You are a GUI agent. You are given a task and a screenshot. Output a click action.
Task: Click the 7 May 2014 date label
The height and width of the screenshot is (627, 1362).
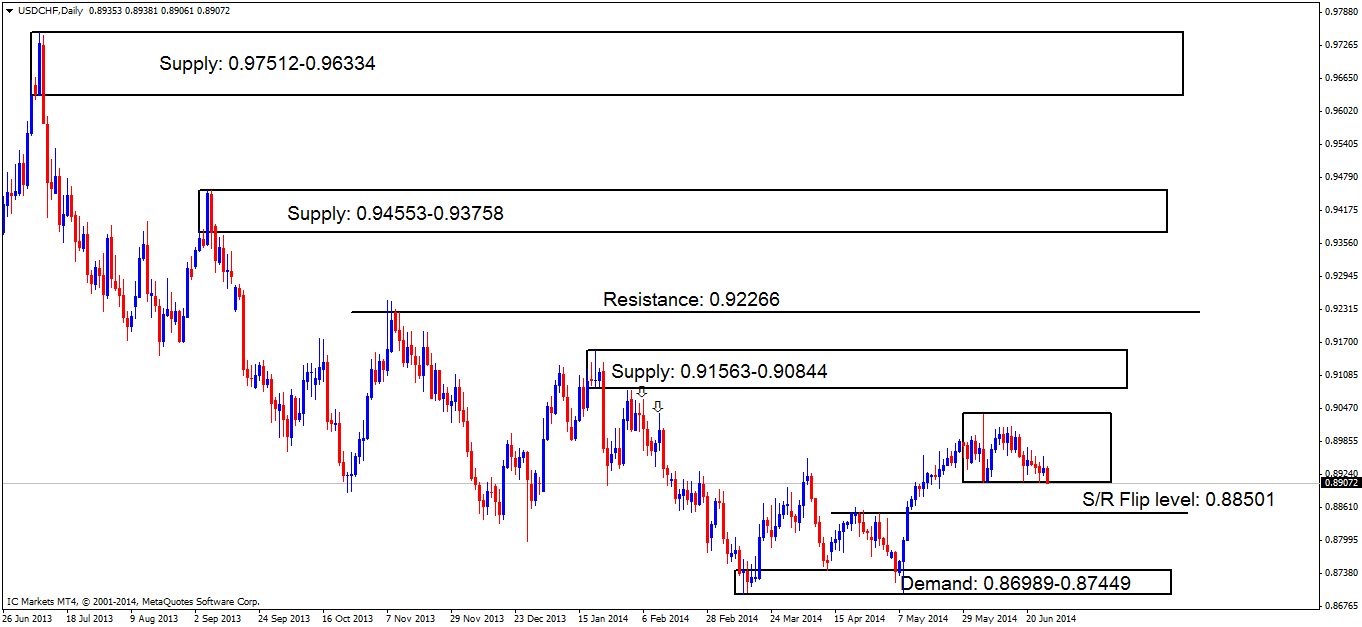pyautogui.click(x=923, y=619)
